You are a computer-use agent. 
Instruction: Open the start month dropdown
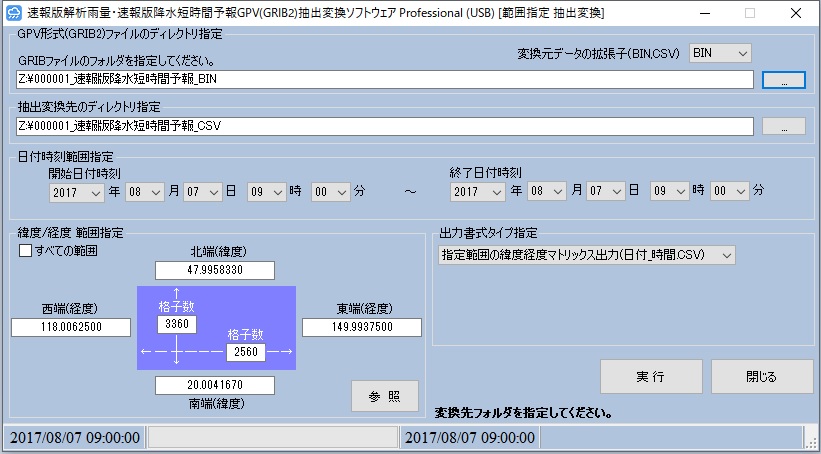click(145, 192)
